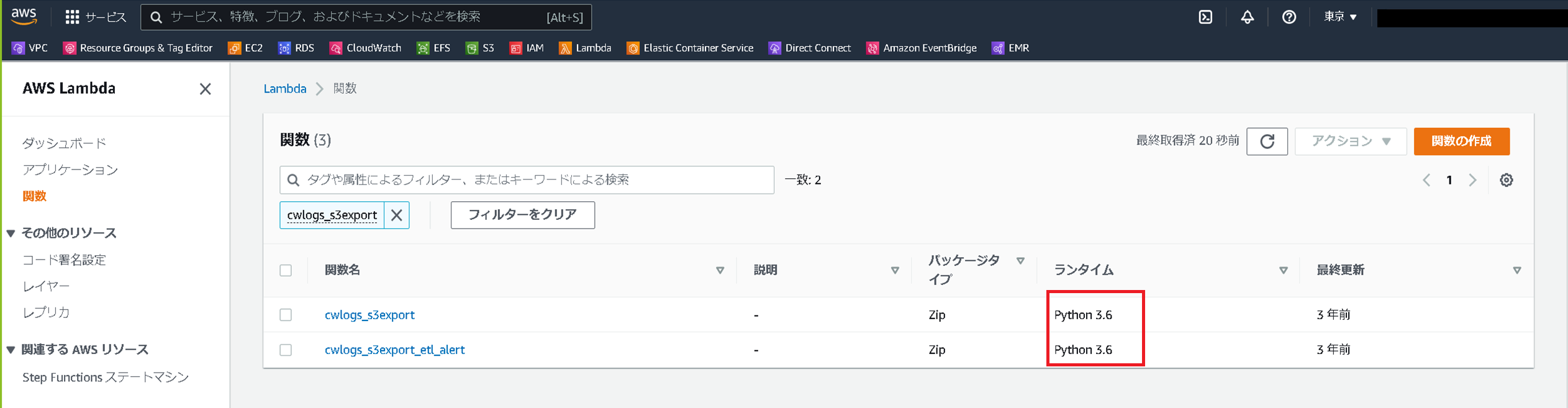This screenshot has height=408, width=1568.
Task: Open Lambda shortcut in favorites bar
Action: (x=585, y=48)
